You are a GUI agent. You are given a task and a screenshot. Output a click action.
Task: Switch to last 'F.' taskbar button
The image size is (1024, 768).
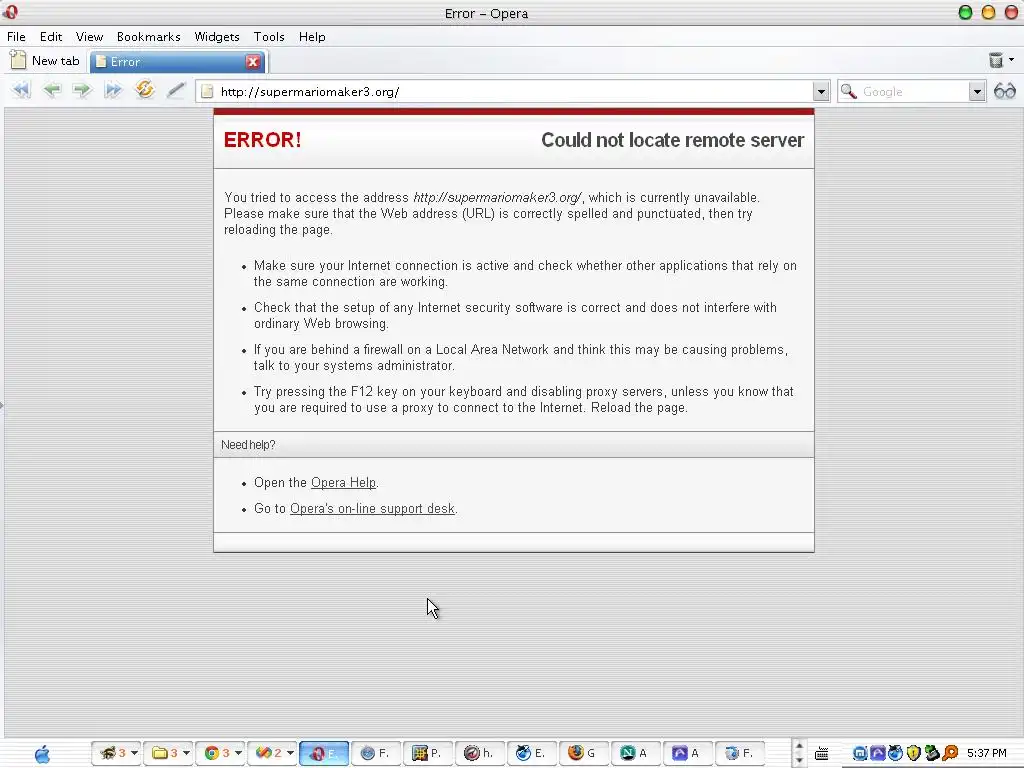pyautogui.click(x=740, y=753)
